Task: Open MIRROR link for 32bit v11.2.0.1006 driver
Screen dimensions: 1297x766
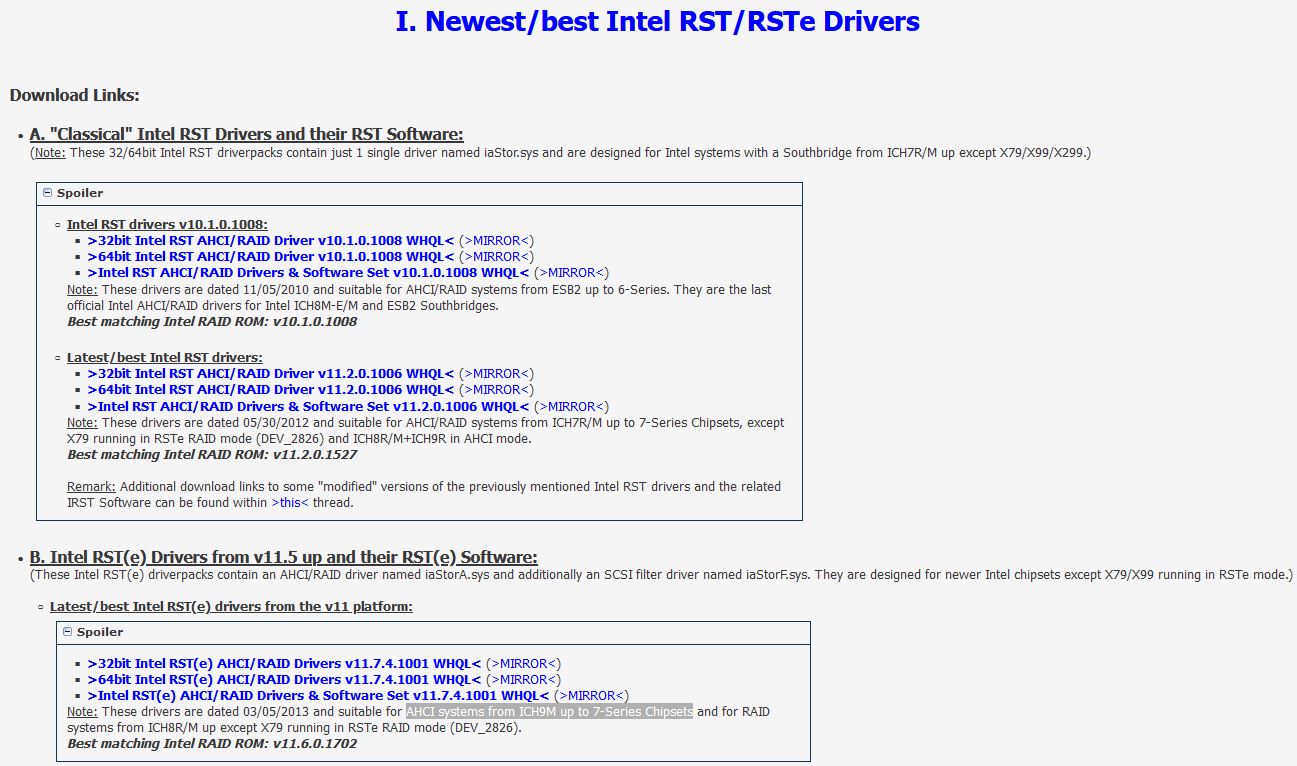Action: coord(497,374)
